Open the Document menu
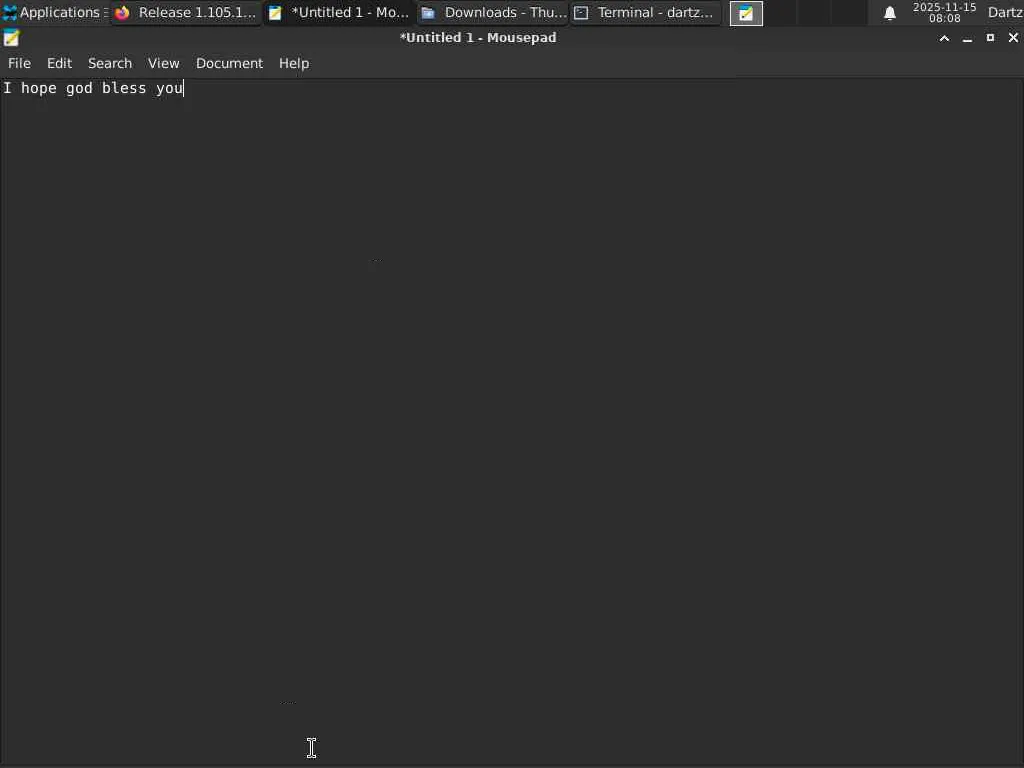Screen dimensions: 1024x768 point(229,63)
